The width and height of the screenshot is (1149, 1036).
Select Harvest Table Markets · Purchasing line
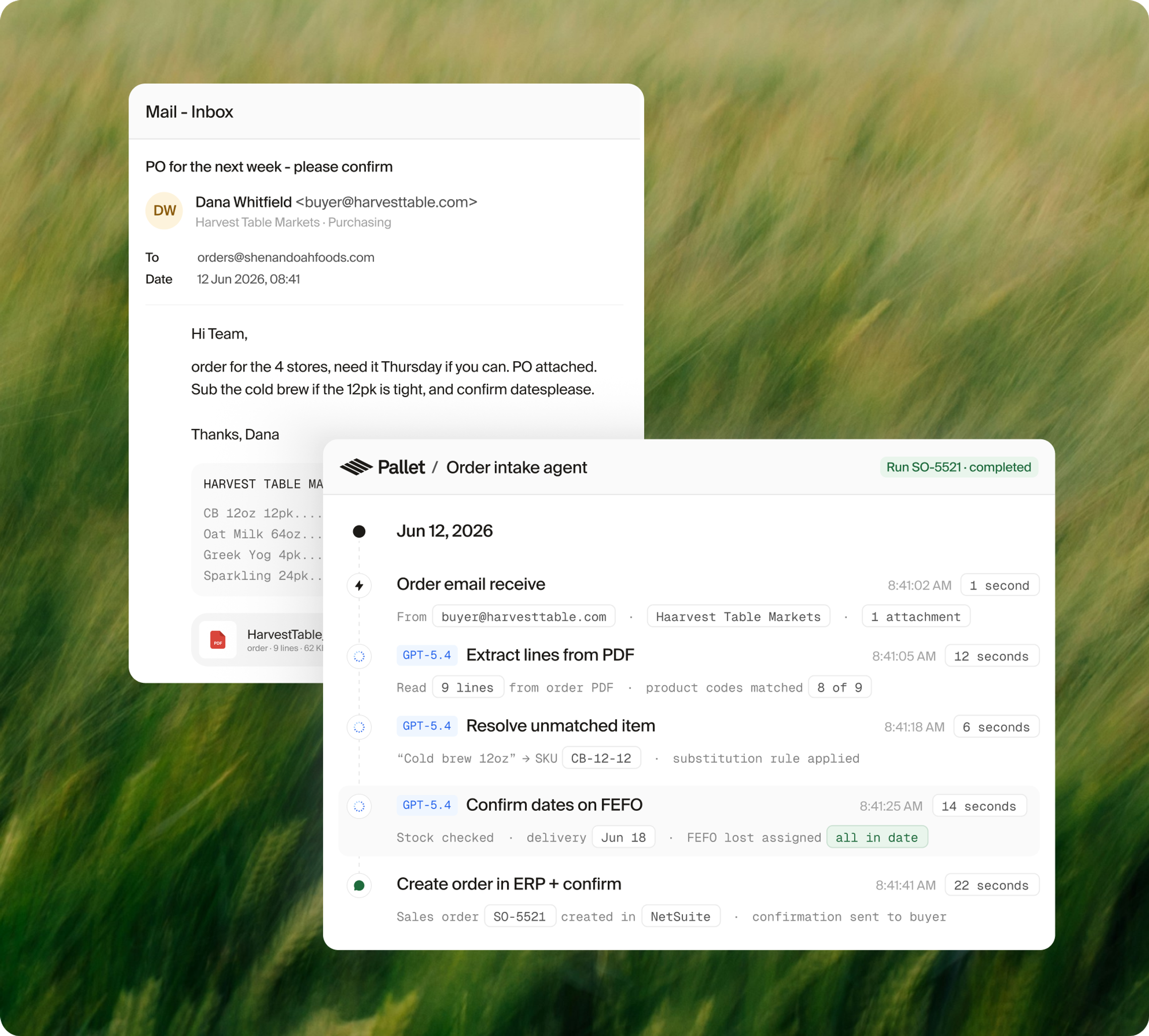pos(293,222)
